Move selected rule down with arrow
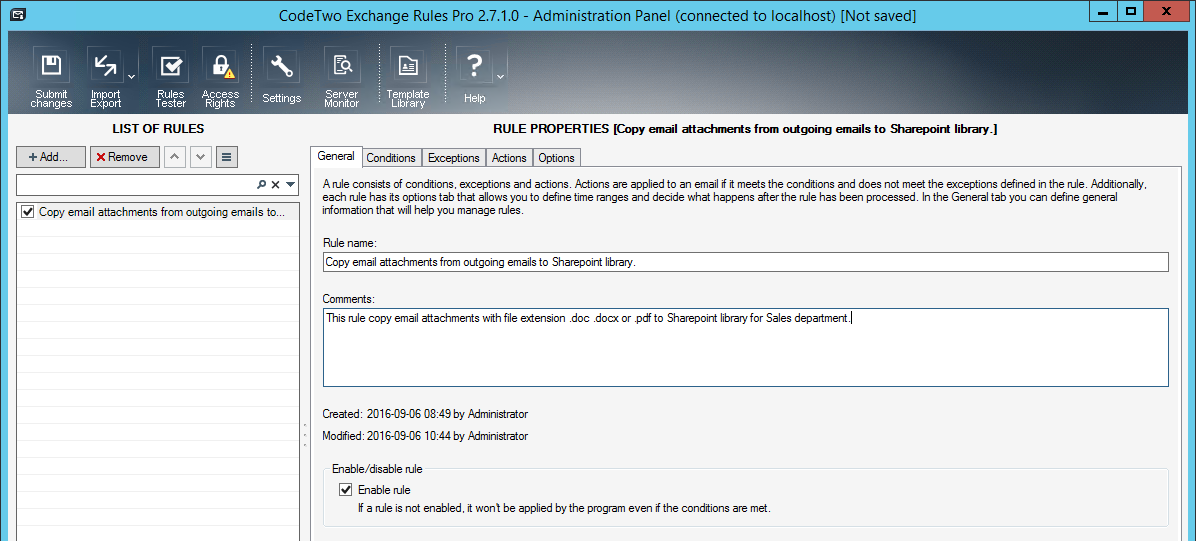The image size is (1196, 541). [x=200, y=156]
